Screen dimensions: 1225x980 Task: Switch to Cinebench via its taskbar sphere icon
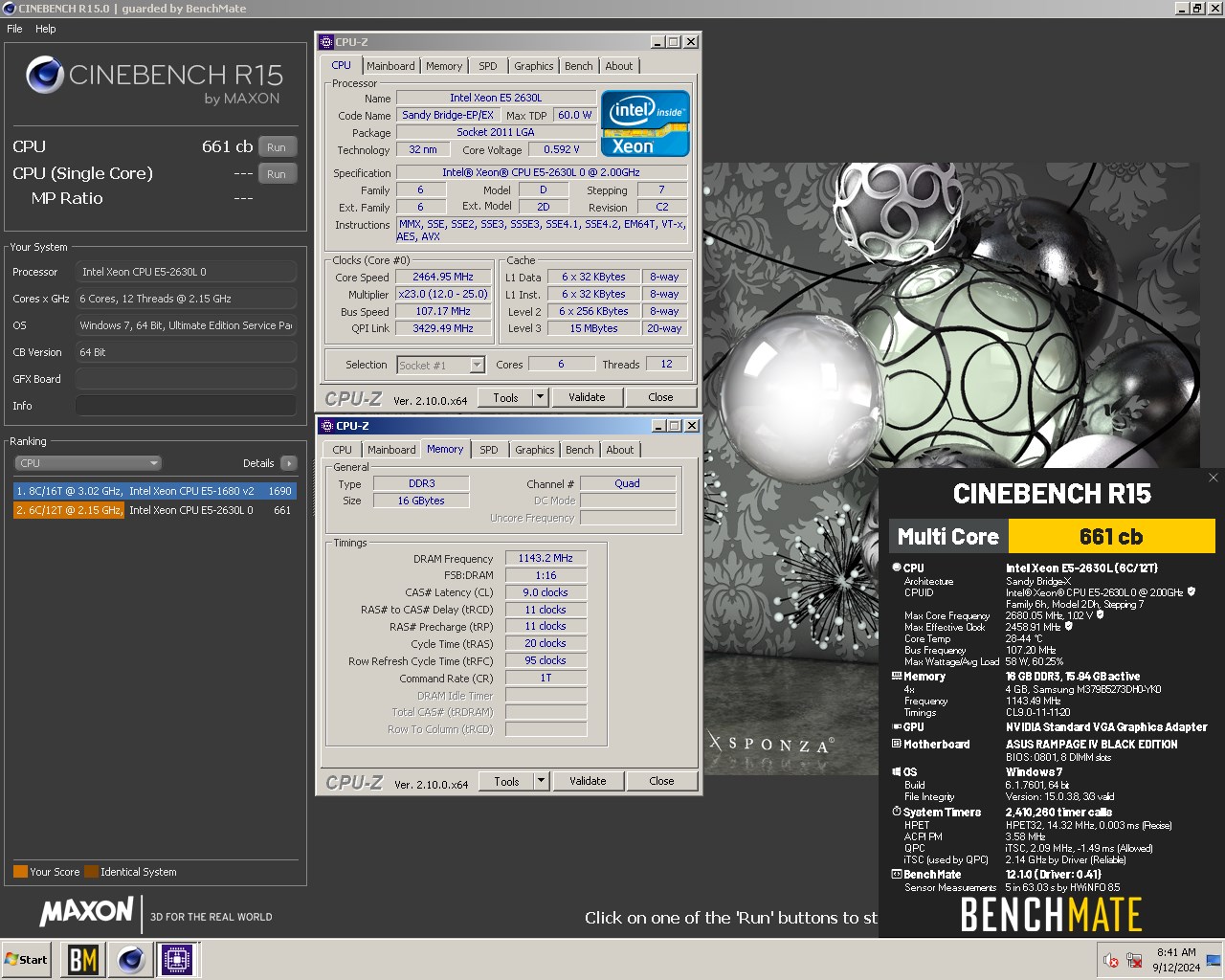(x=131, y=959)
